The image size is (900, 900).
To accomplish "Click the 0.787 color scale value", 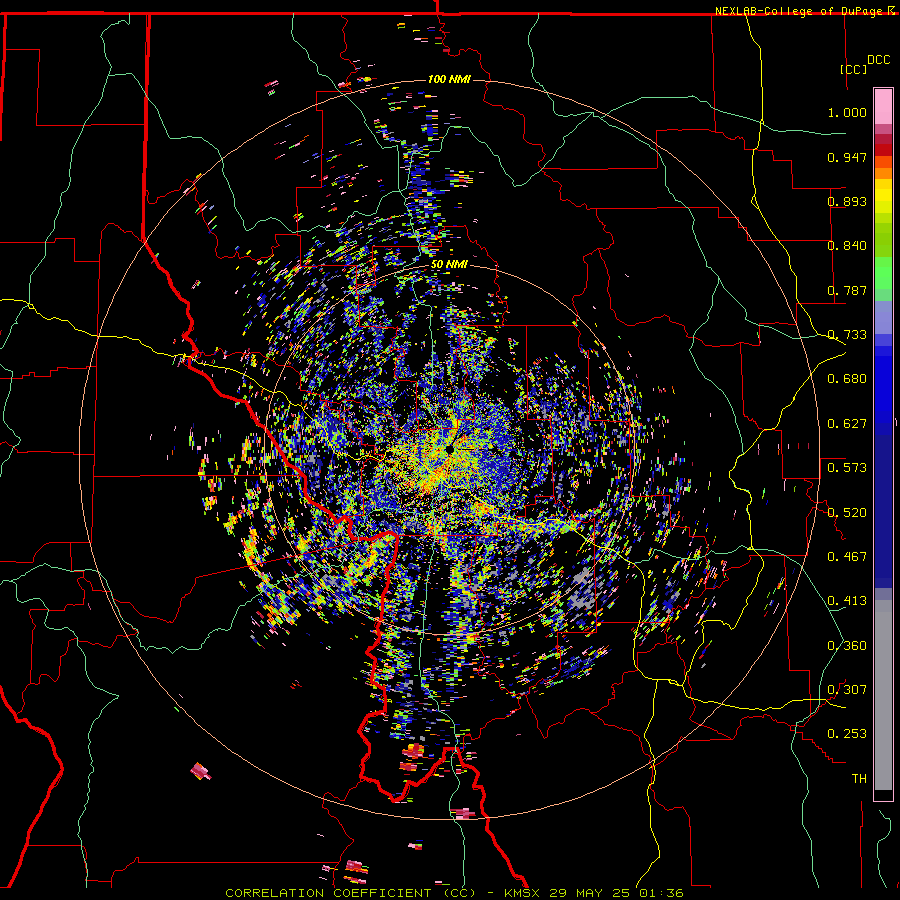I will 847,290.
